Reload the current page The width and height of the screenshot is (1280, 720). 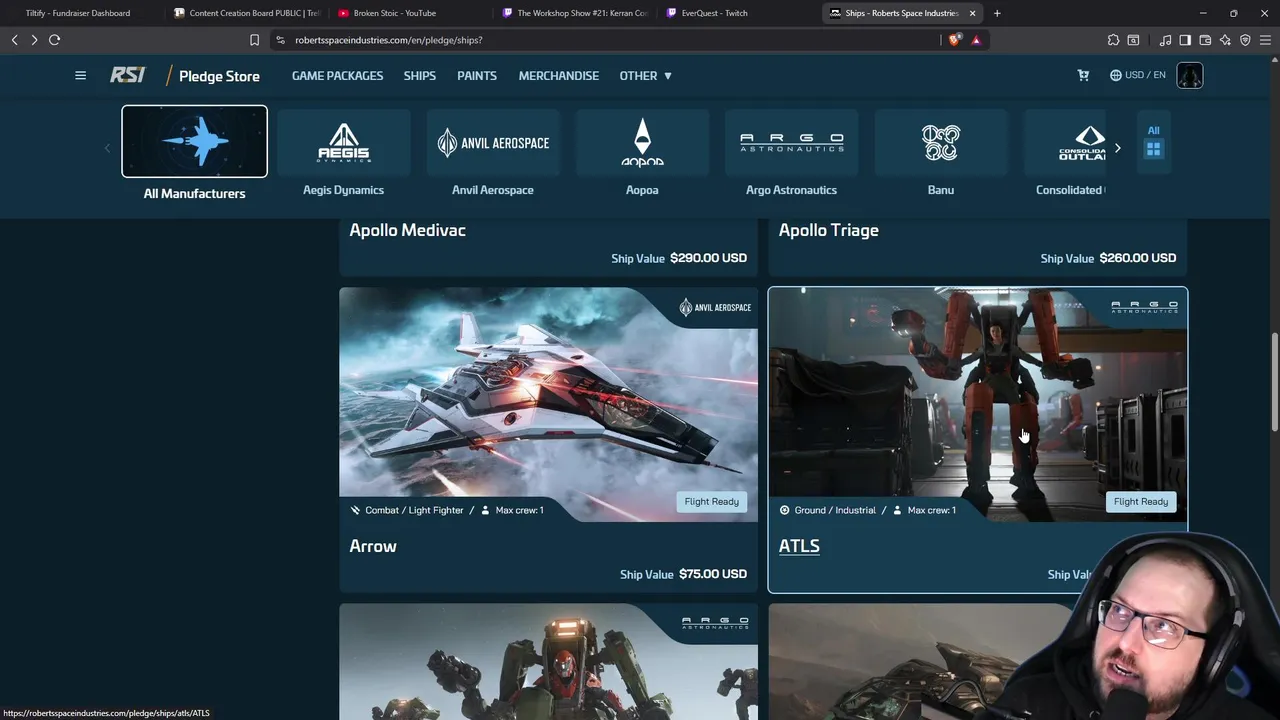[54, 40]
